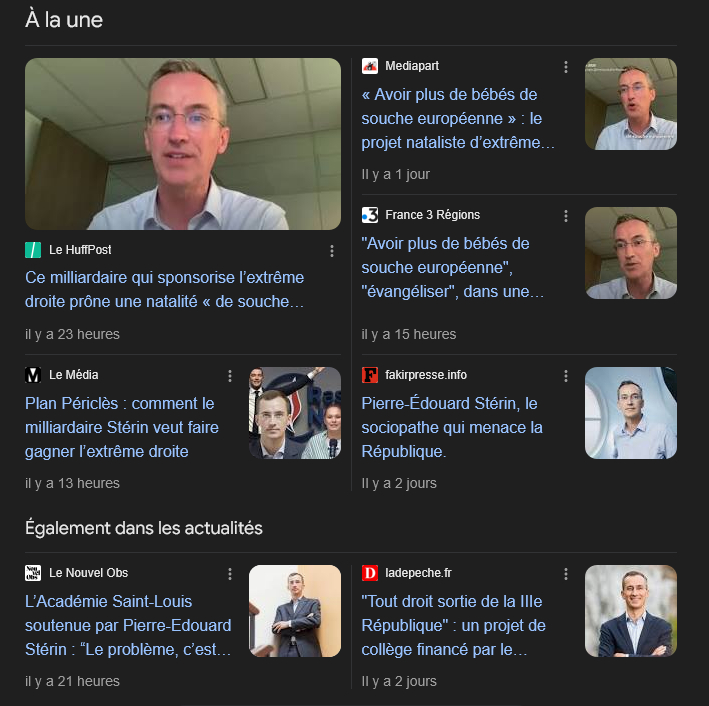Open France 3 headline mentioning "évangéliser"

452,267
